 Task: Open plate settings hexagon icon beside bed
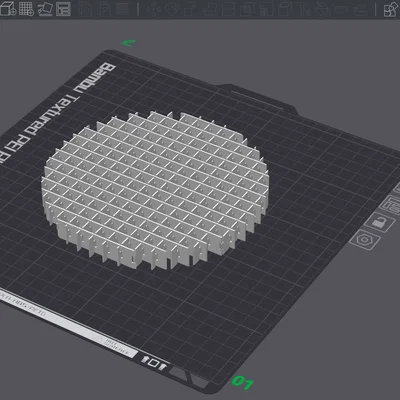pos(365,240)
